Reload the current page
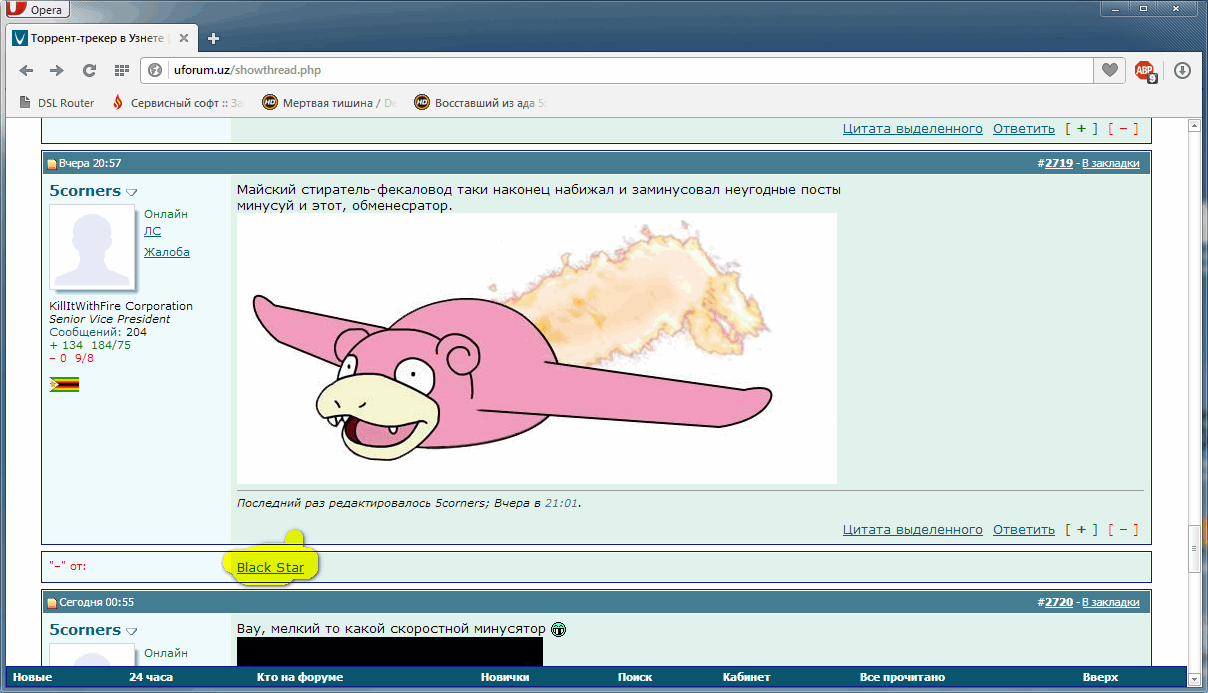 (x=89, y=70)
